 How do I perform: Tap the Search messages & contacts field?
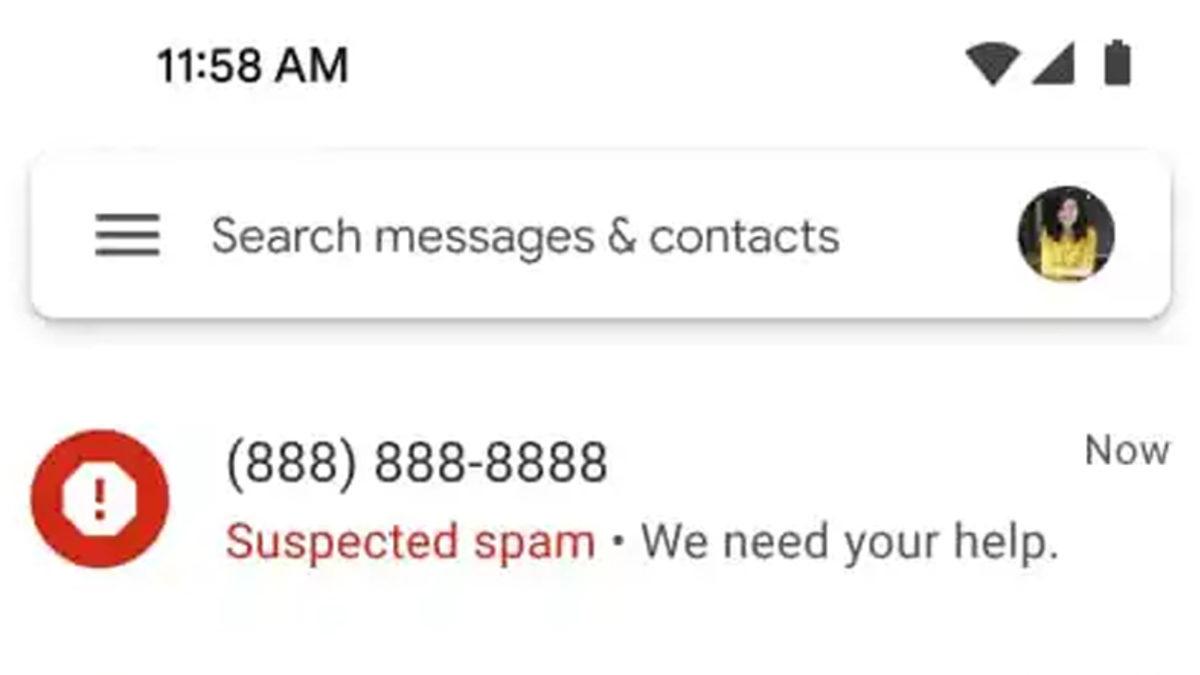click(528, 236)
